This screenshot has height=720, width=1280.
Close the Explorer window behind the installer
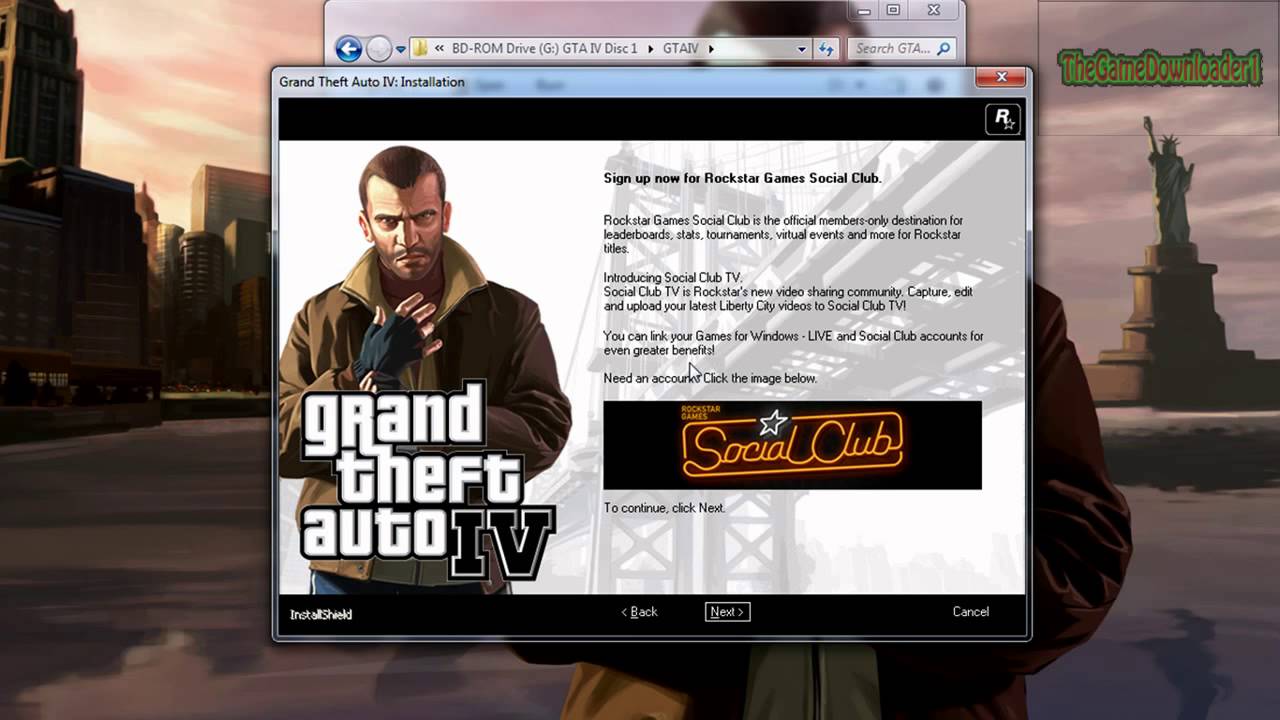click(x=934, y=10)
